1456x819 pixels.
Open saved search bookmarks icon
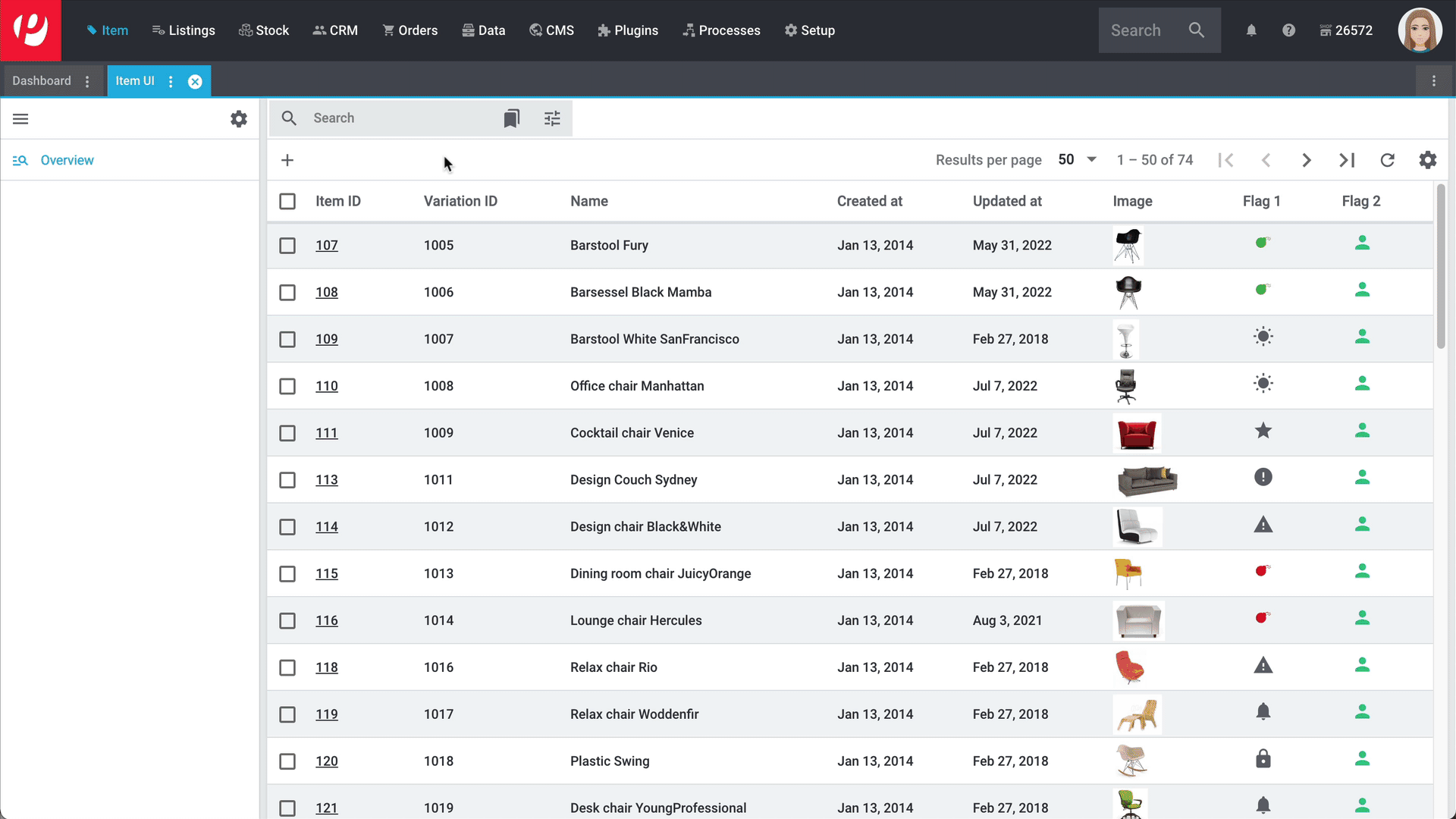pos(512,118)
